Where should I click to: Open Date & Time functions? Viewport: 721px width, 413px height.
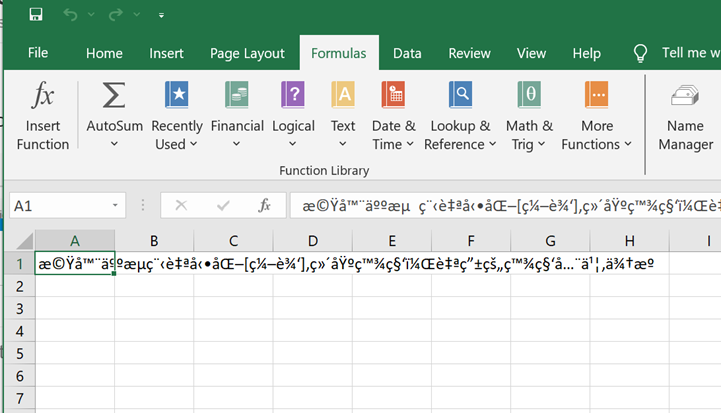(x=393, y=97)
